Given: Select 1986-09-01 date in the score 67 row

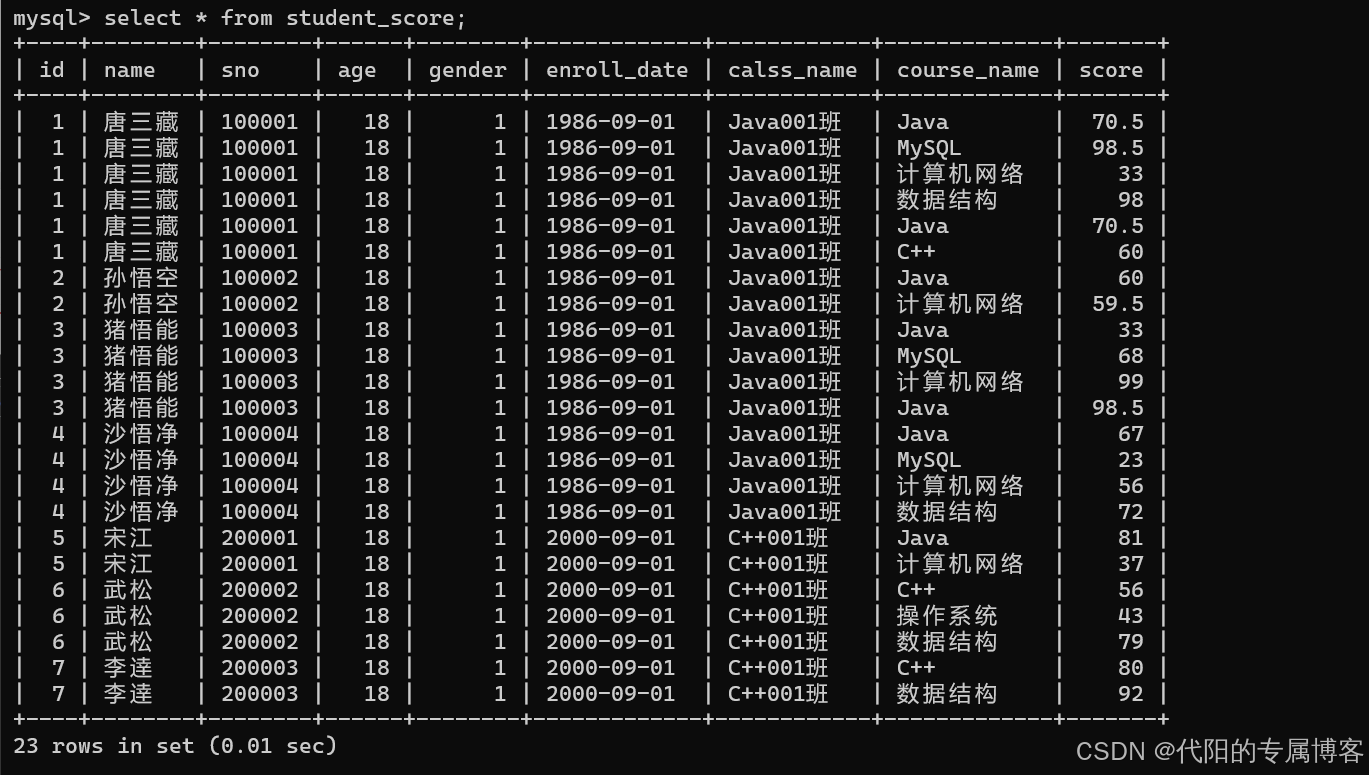Looking at the screenshot, I should click(611, 434).
